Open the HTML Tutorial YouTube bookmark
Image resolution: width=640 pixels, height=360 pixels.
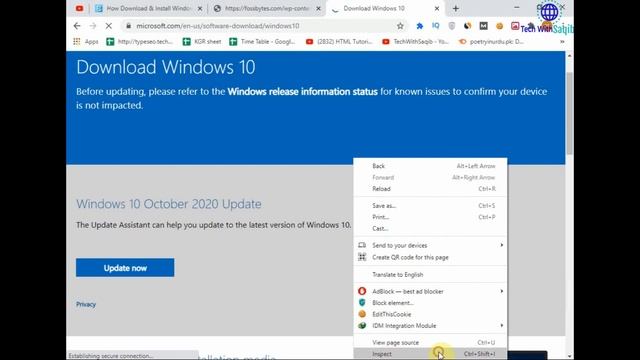coord(339,41)
